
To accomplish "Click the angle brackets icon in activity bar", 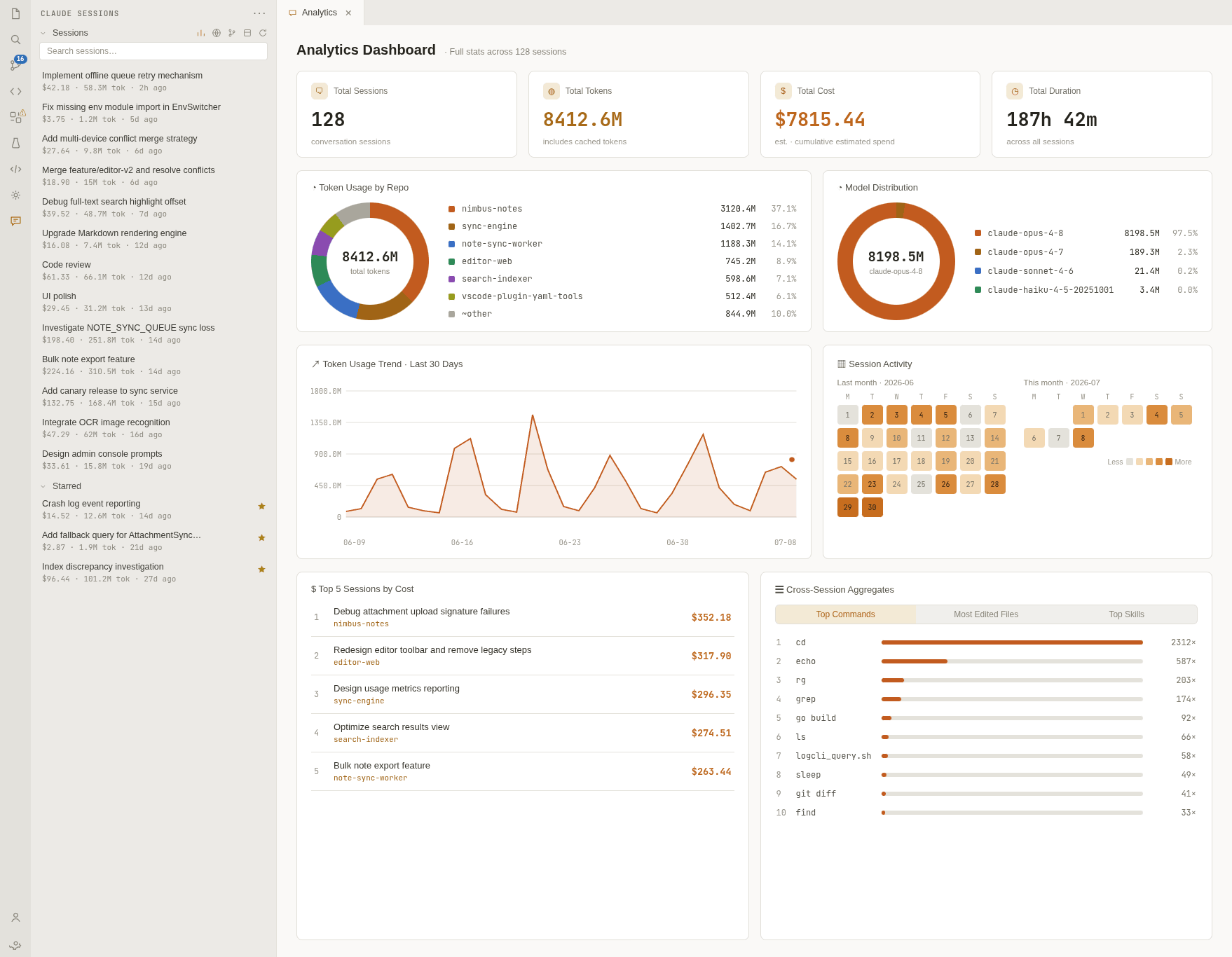I will tap(15, 91).
